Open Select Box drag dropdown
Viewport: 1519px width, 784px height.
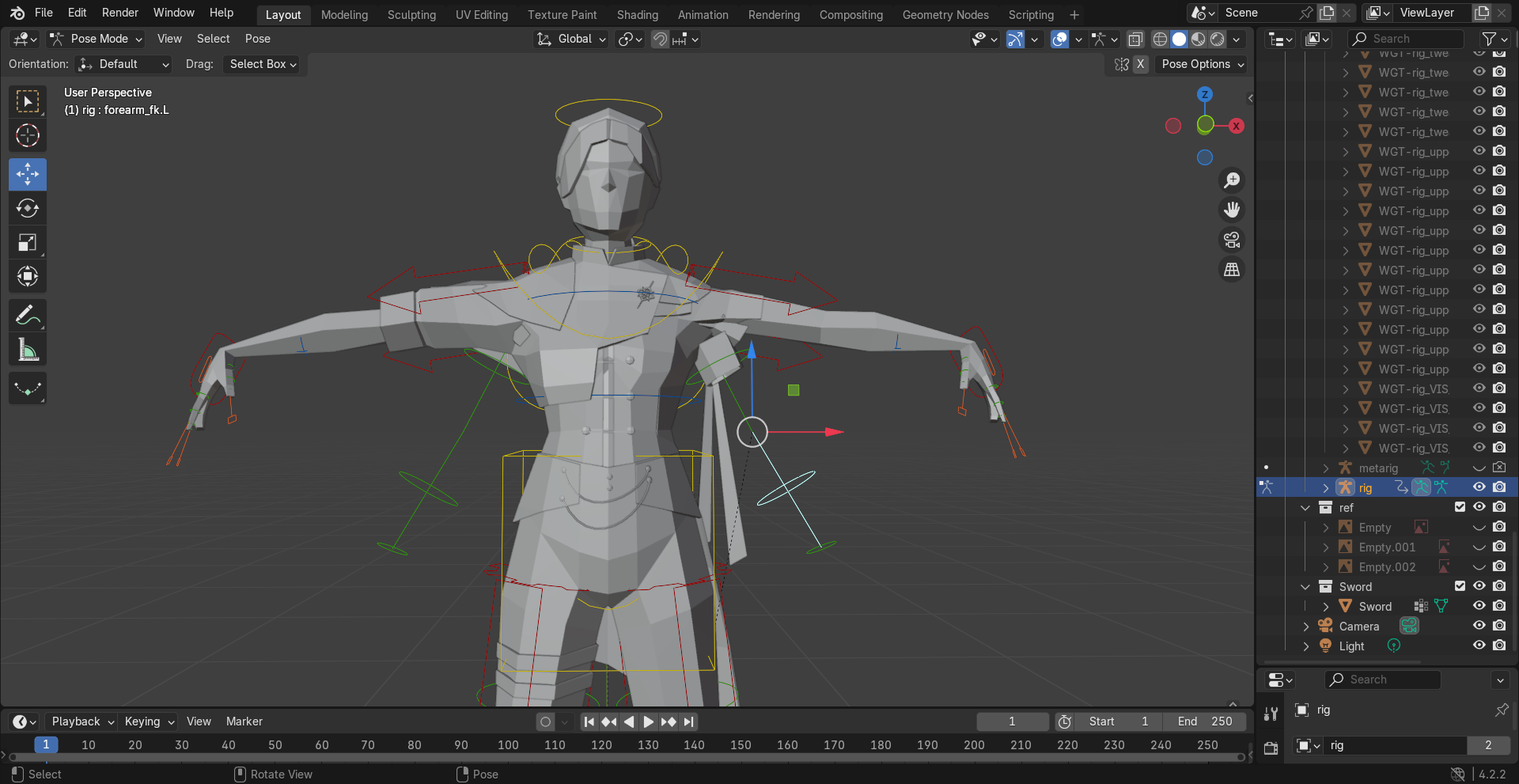click(x=263, y=64)
